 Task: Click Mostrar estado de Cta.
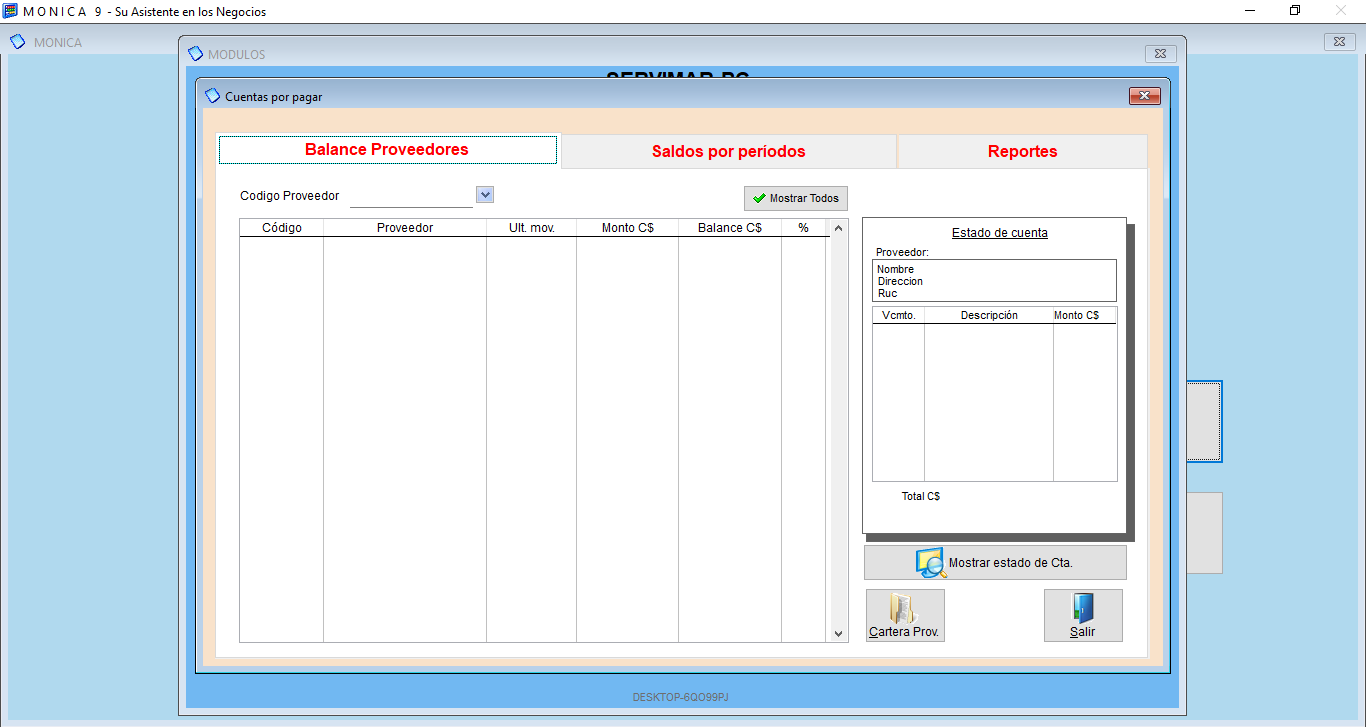[995, 562]
